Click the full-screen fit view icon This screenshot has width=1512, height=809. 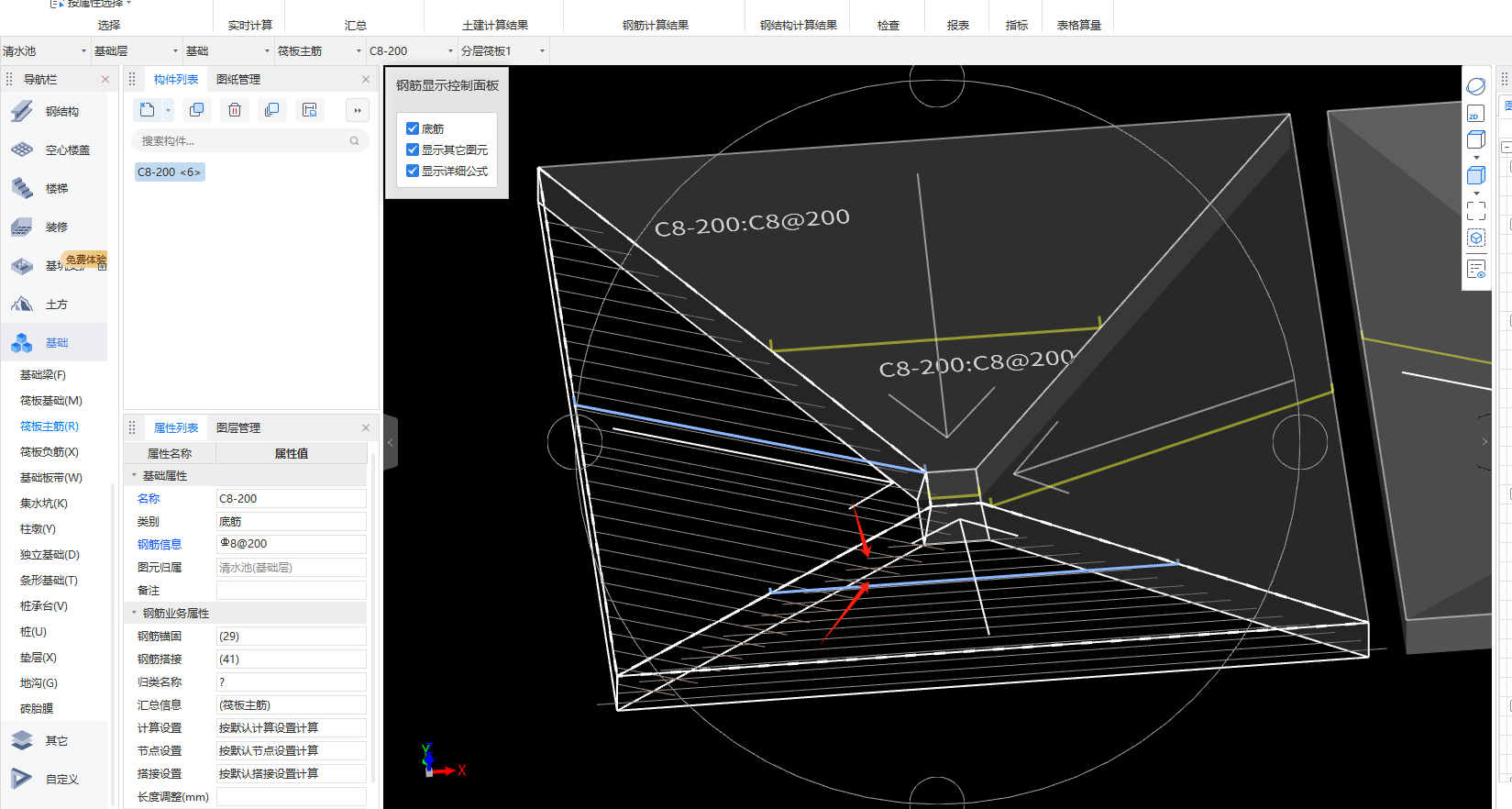point(1476,211)
